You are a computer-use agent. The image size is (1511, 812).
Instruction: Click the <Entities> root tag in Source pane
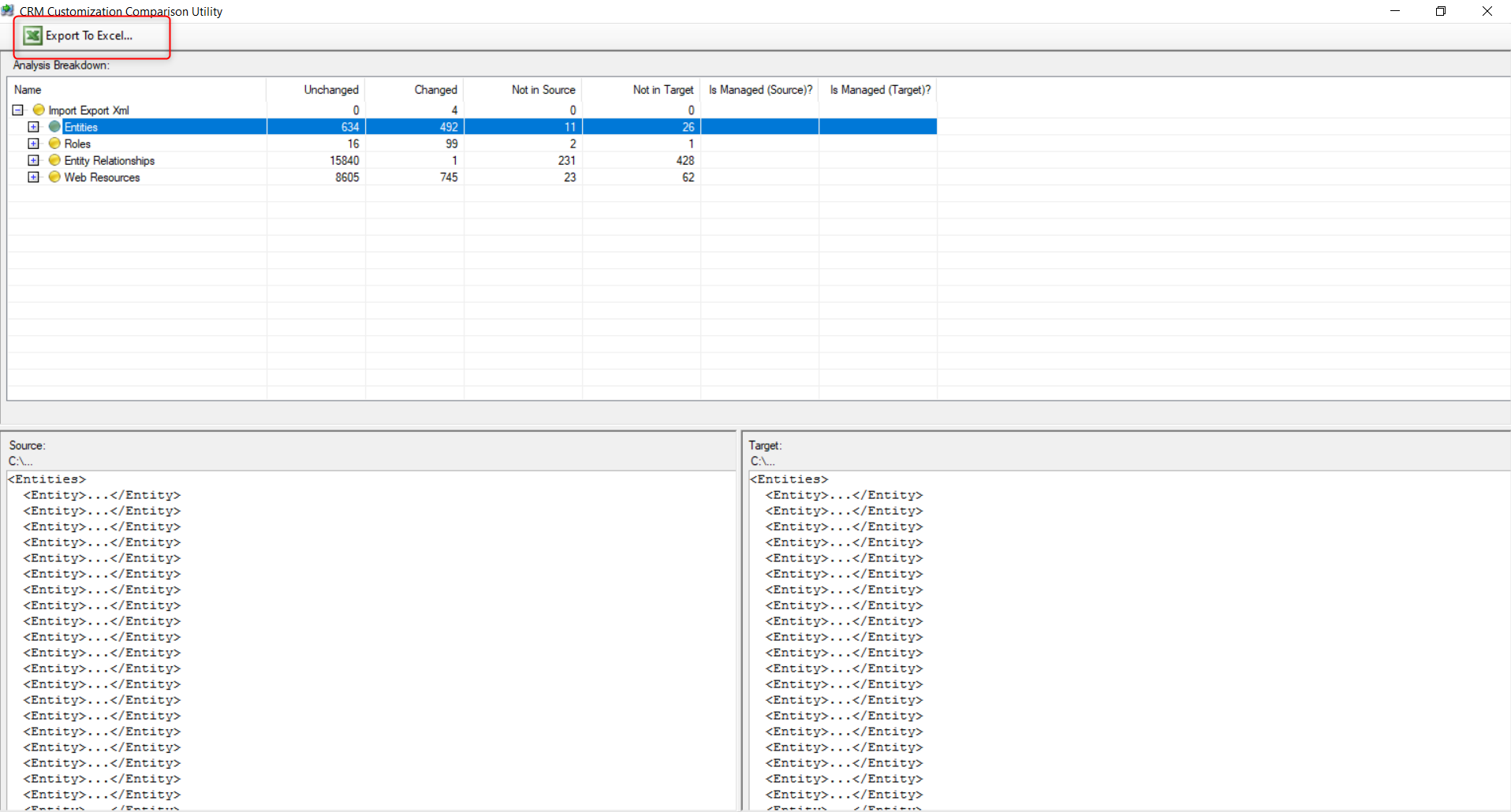click(x=47, y=479)
